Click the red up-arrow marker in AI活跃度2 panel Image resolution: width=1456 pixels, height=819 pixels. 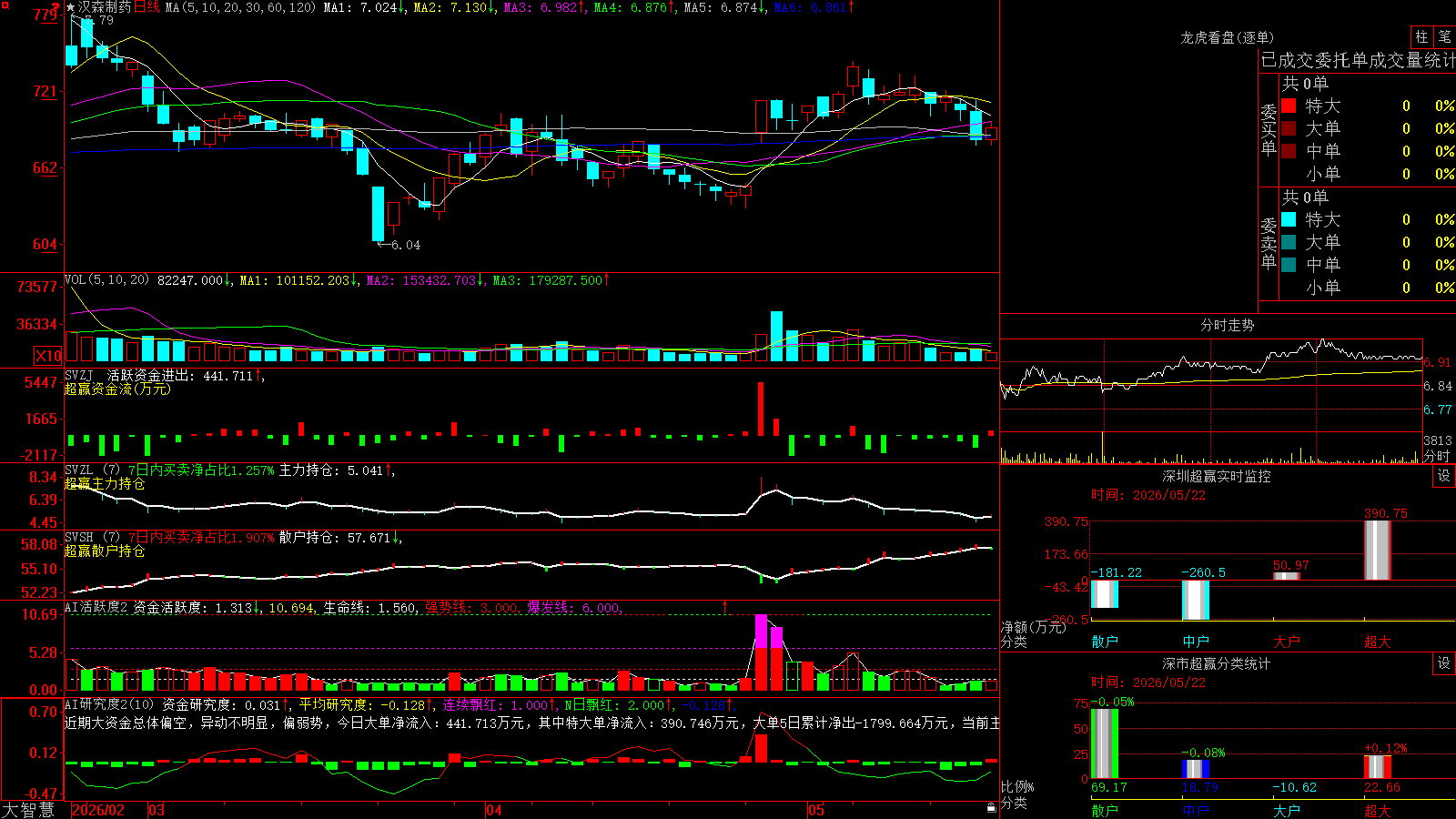(x=725, y=607)
